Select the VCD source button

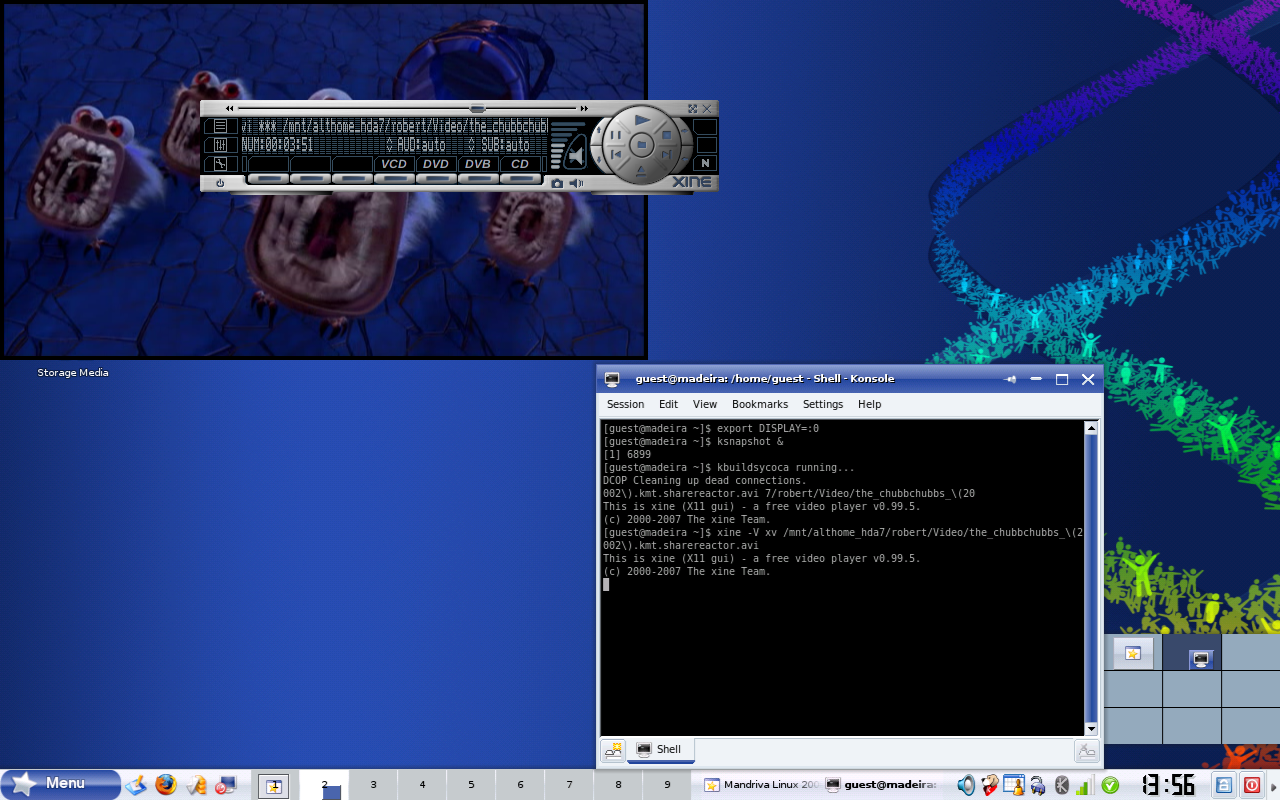click(394, 164)
